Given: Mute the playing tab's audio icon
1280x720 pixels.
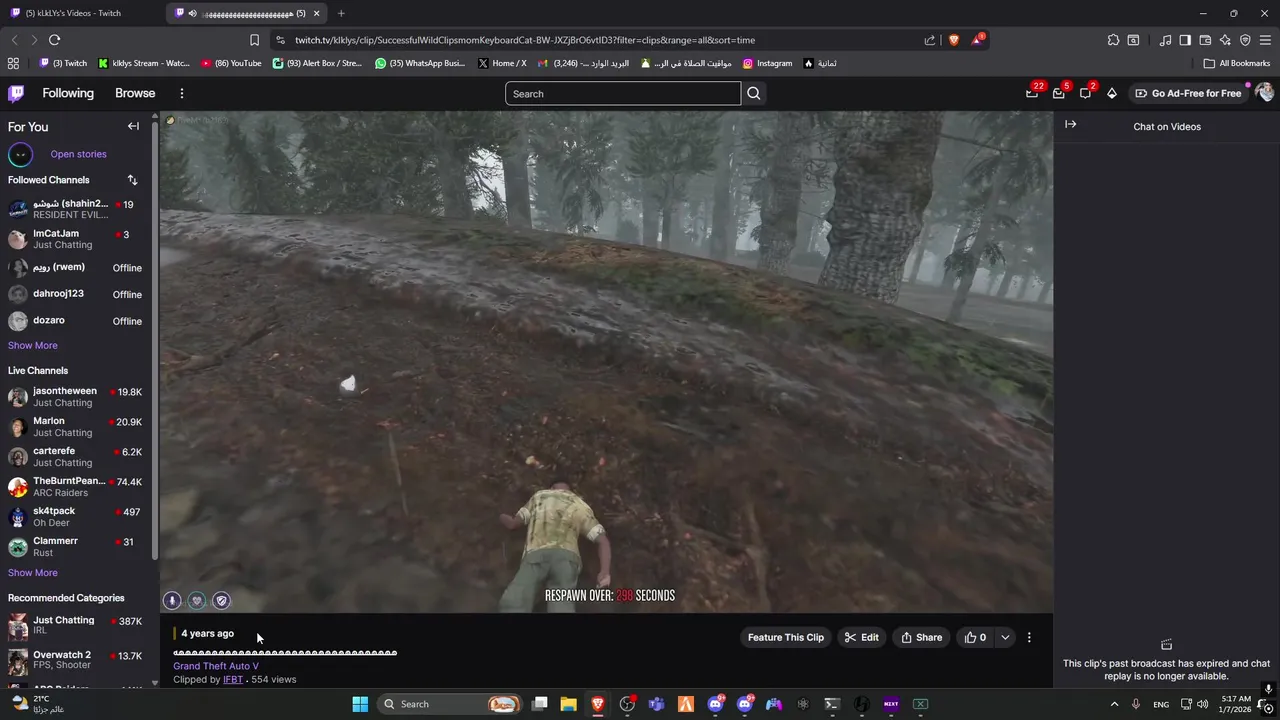Looking at the screenshot, I should coord(192,13).
